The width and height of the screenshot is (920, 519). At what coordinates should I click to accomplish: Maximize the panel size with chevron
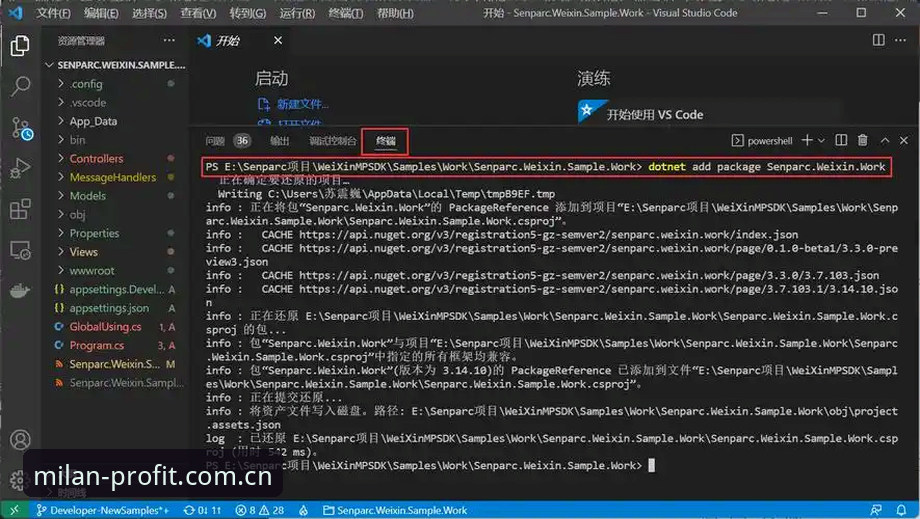(x=885, y=140)
